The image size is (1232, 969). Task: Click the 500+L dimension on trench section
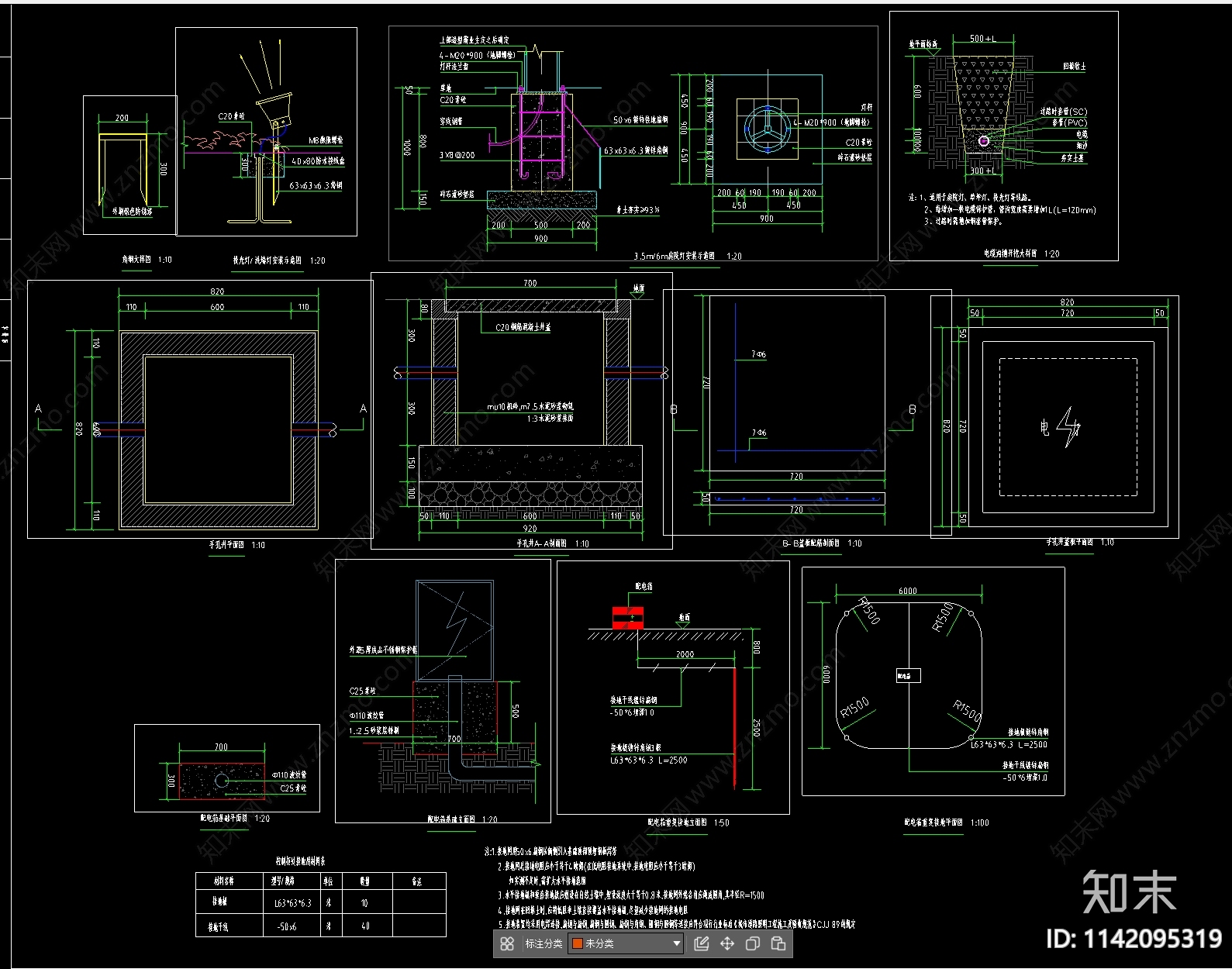pos(982,39)
